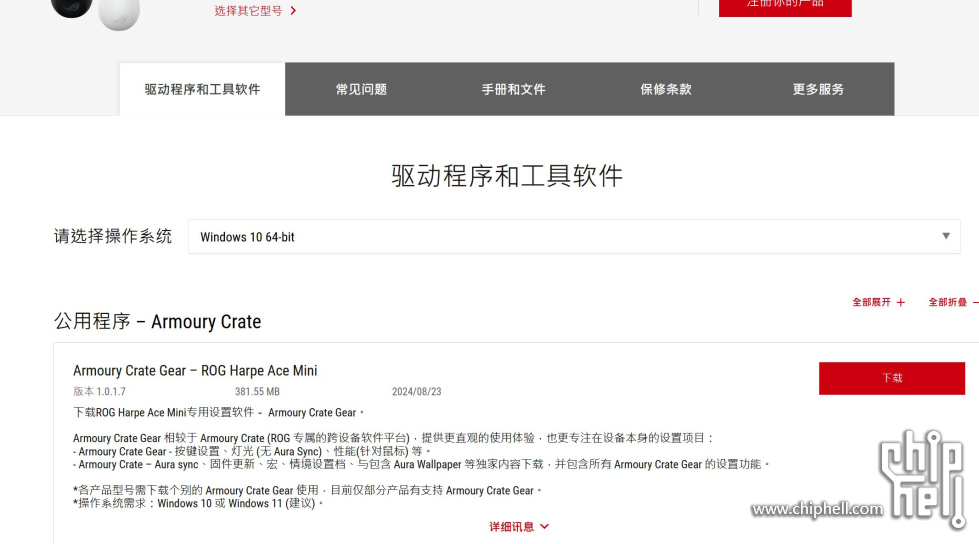Click the 驱动程序和工具软件 page heading

507,176
